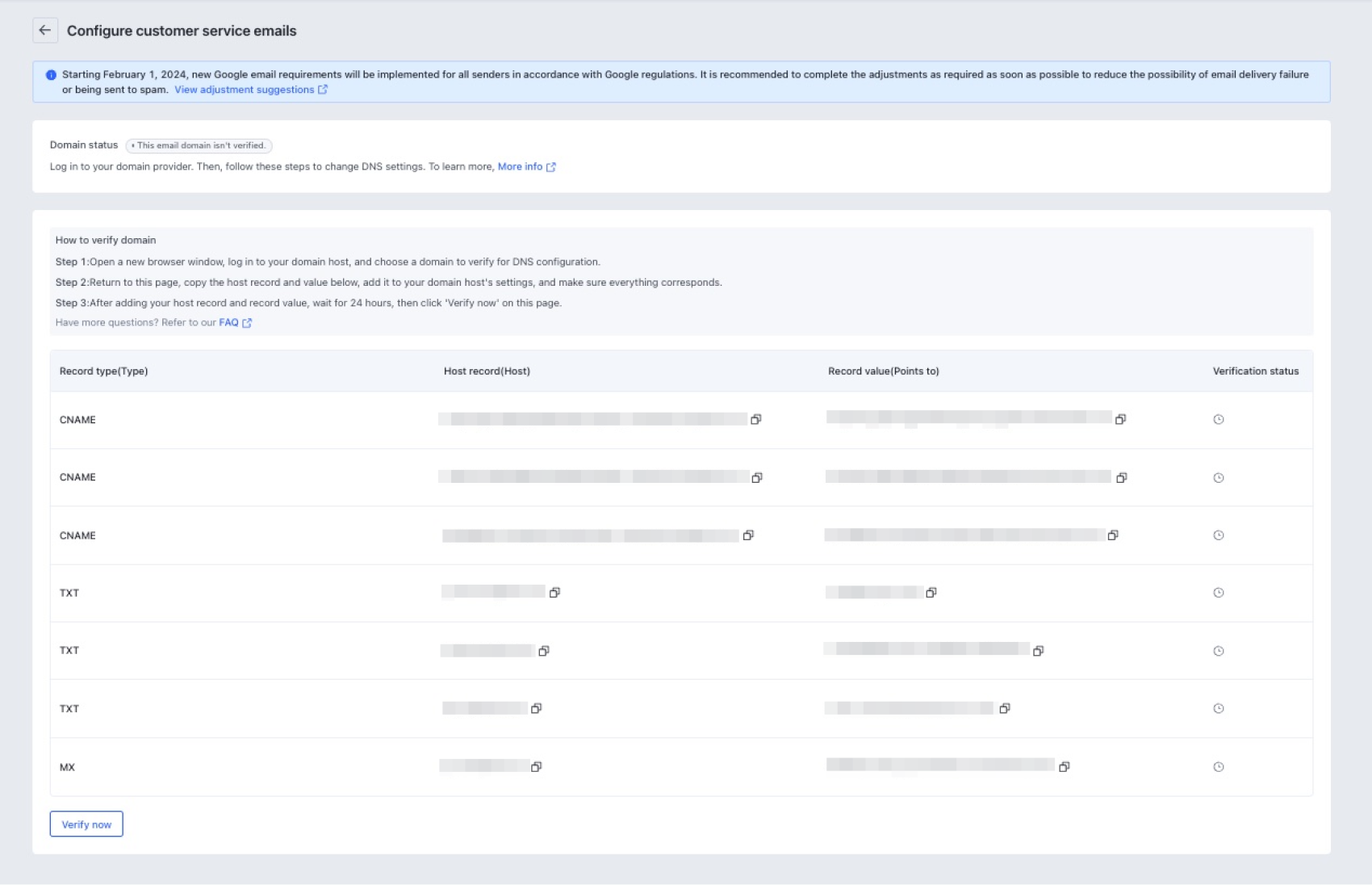Copy the third TXT host record
1372x885 pixels.
536,708
